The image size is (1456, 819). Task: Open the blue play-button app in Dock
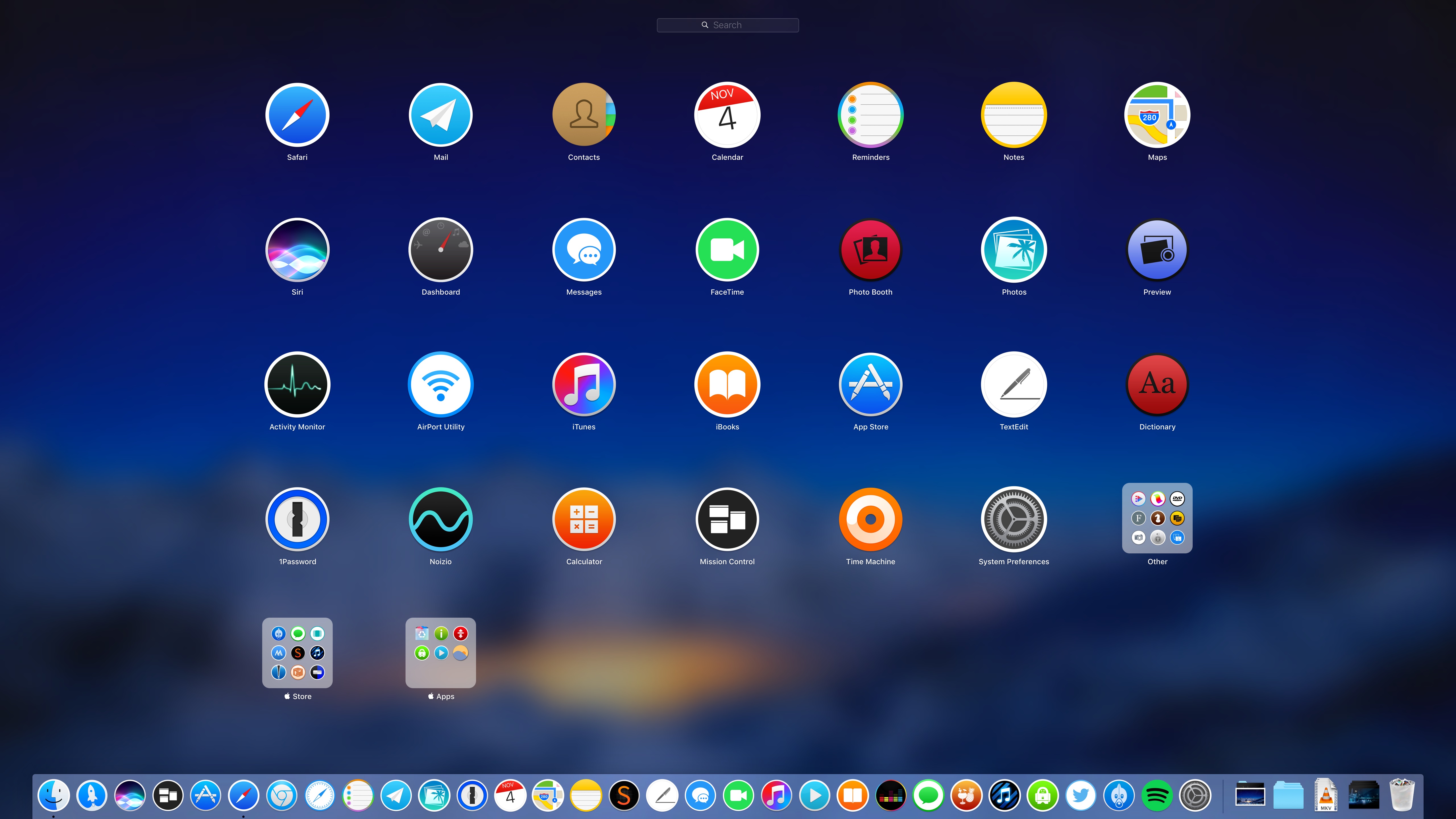pyautogui.click(x=814, y=795)
